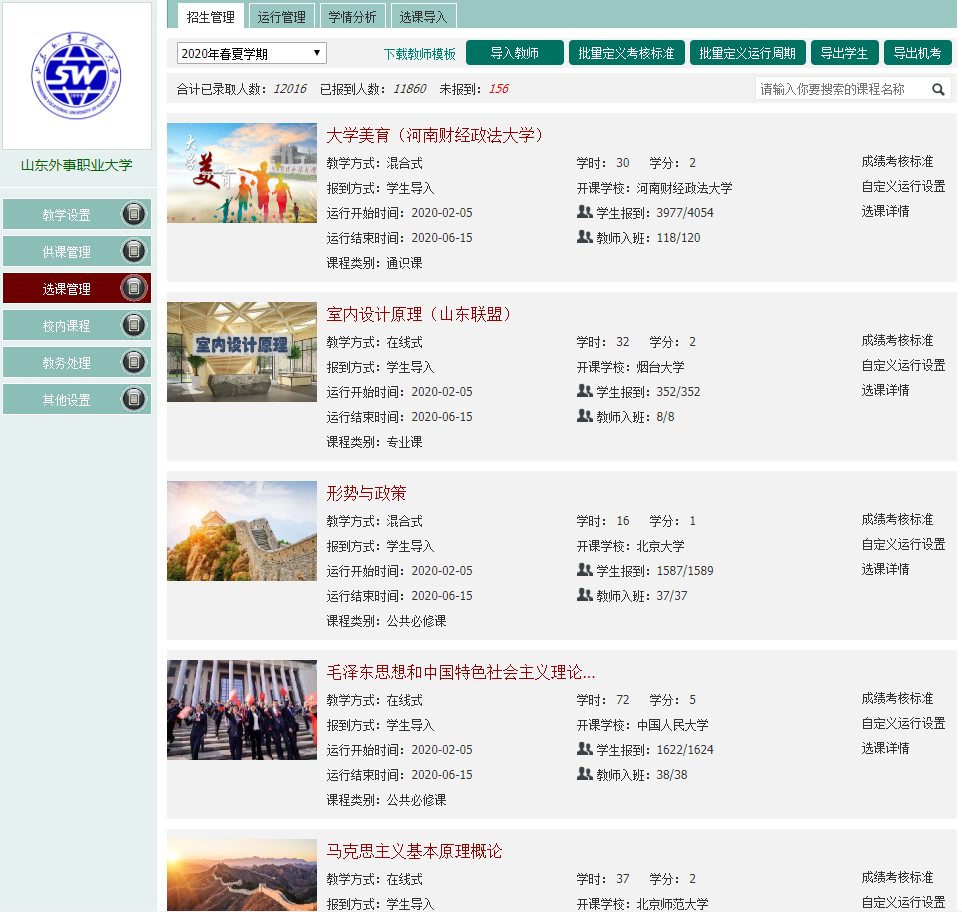The height and width of the screenshot is (912, 962).
Task: Click the 山东外事职业大学 school name
Action: 77,165
